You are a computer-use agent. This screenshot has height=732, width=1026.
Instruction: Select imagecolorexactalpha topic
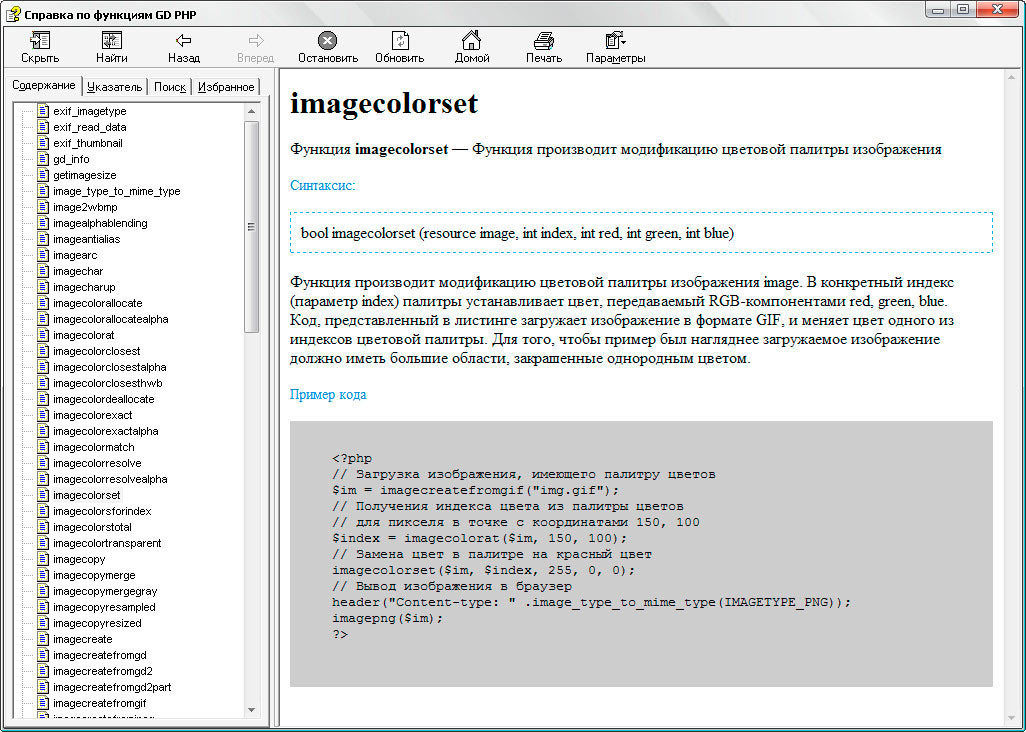(105, 431)
